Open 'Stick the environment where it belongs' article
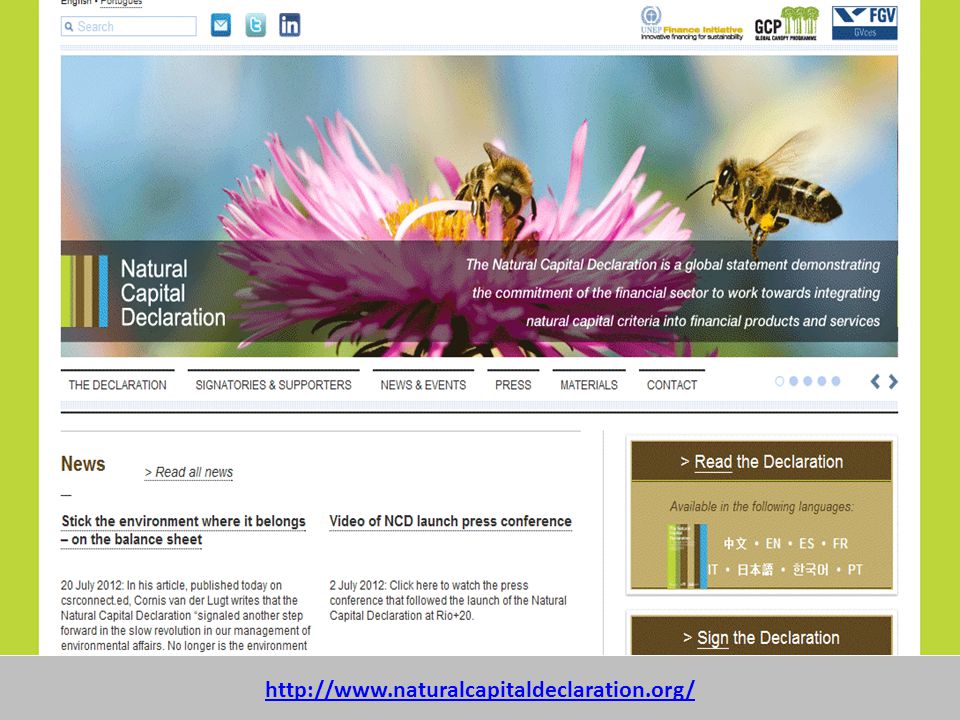This screenshot has width=960, height=720. tap(183, 530)
